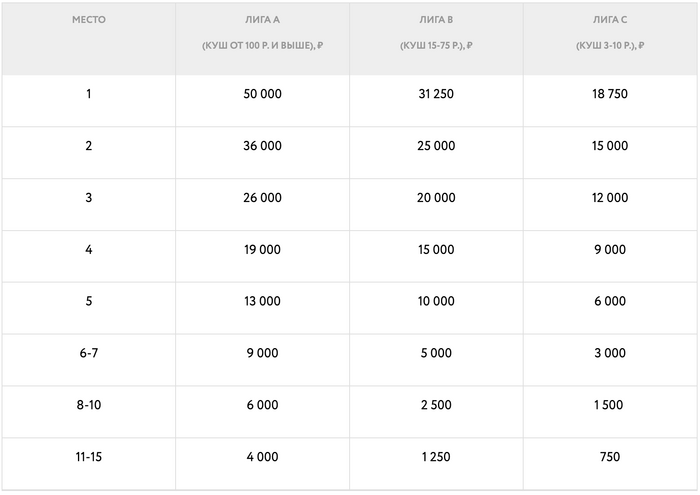This screenshot has width=700, height=495.
Task: Click the МЕСТО column header
Action: (x=89, y=20)
